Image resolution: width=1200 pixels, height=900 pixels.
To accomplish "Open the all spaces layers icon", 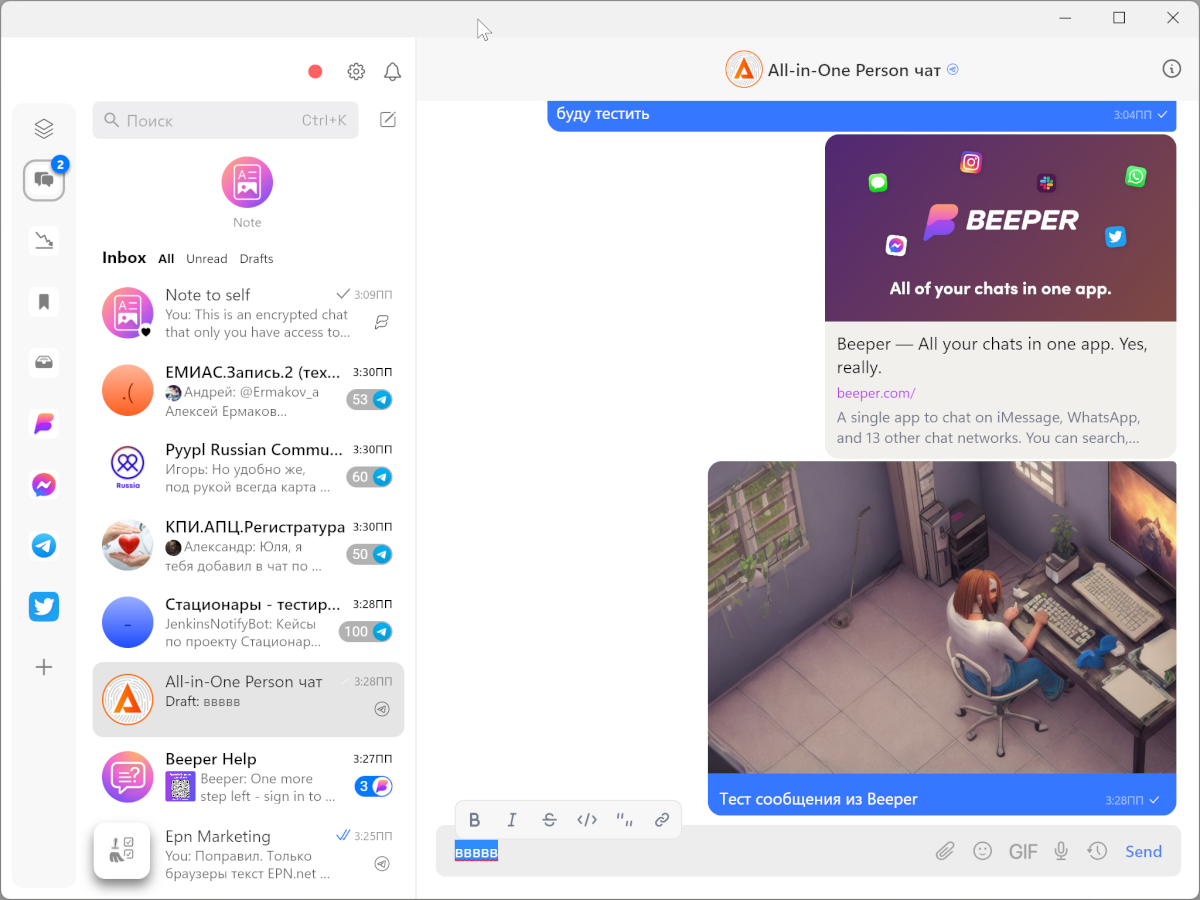I will point(43,129).
